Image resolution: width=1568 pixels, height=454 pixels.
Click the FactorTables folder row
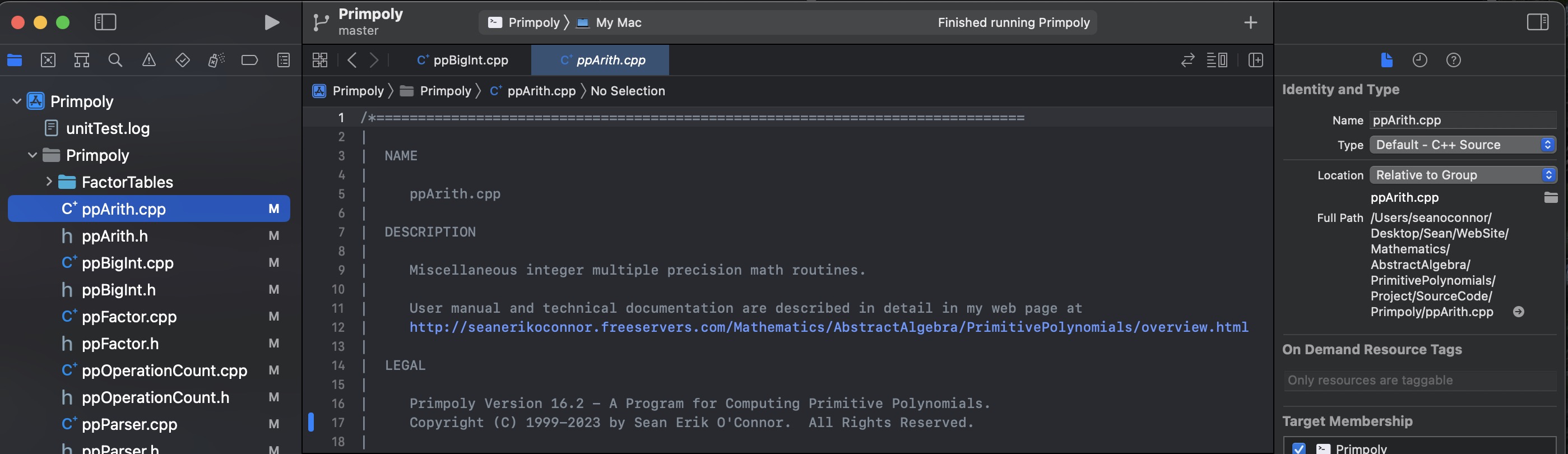tap(149, 182)
